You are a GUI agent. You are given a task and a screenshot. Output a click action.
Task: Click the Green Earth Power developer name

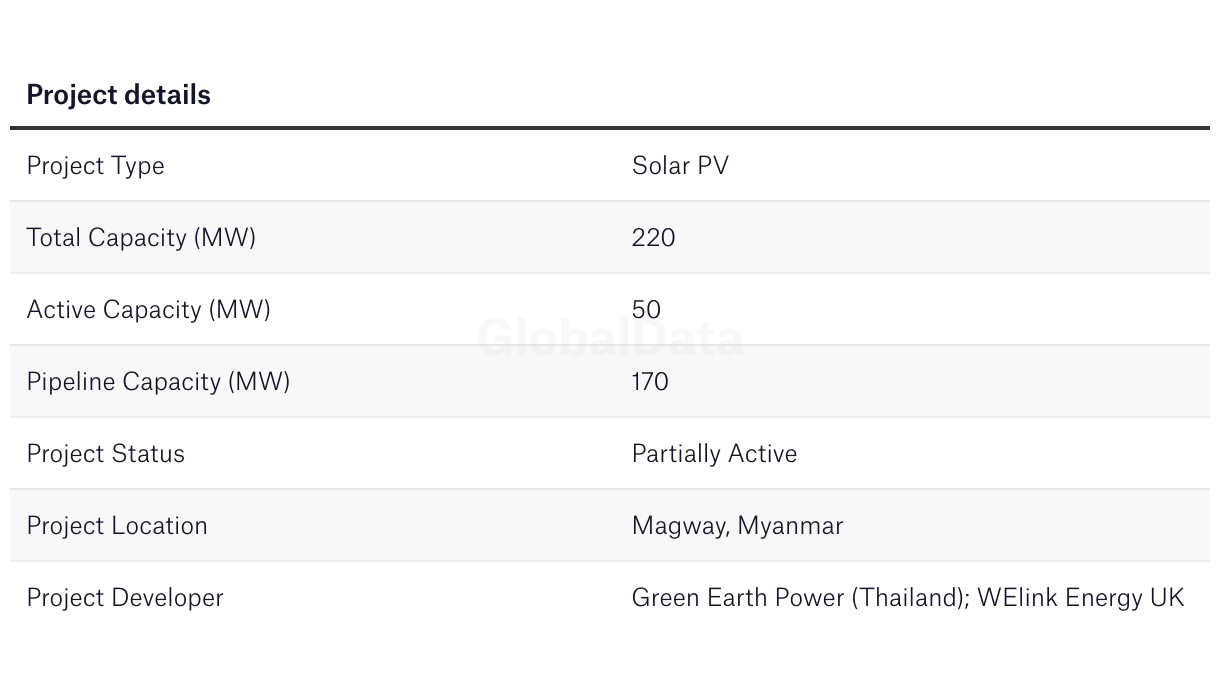(738, 598)
